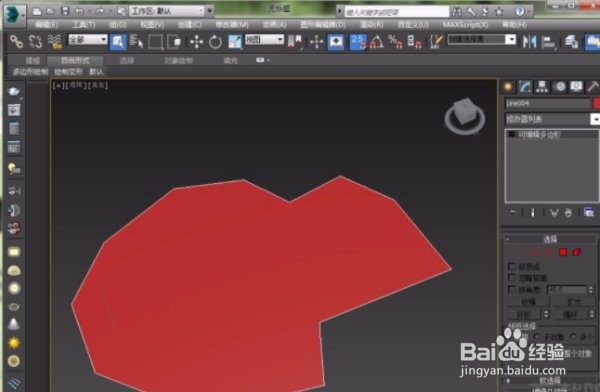Check the By Angle checkbox
Image resolution: width=600 pixels, height=392 pixels.
click(511, 290)
